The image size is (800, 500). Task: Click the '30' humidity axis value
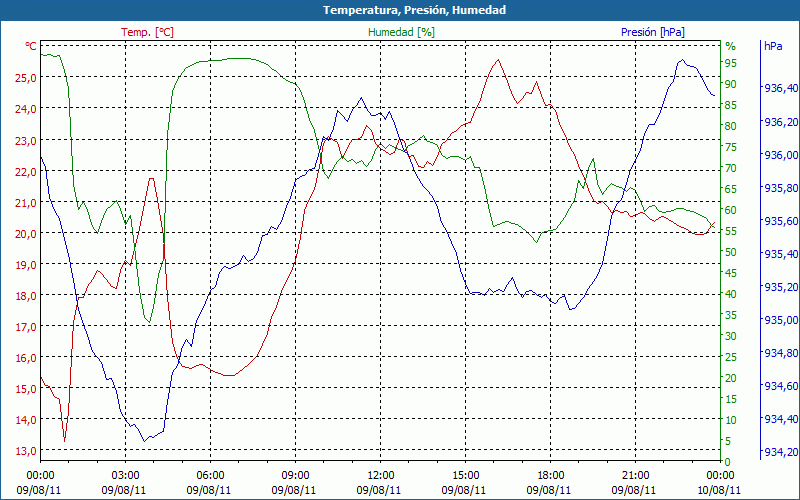[x=731, y=336]
